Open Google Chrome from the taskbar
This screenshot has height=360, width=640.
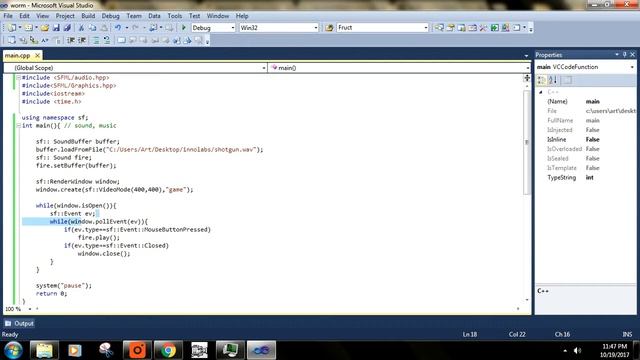[x=168, y=350]
